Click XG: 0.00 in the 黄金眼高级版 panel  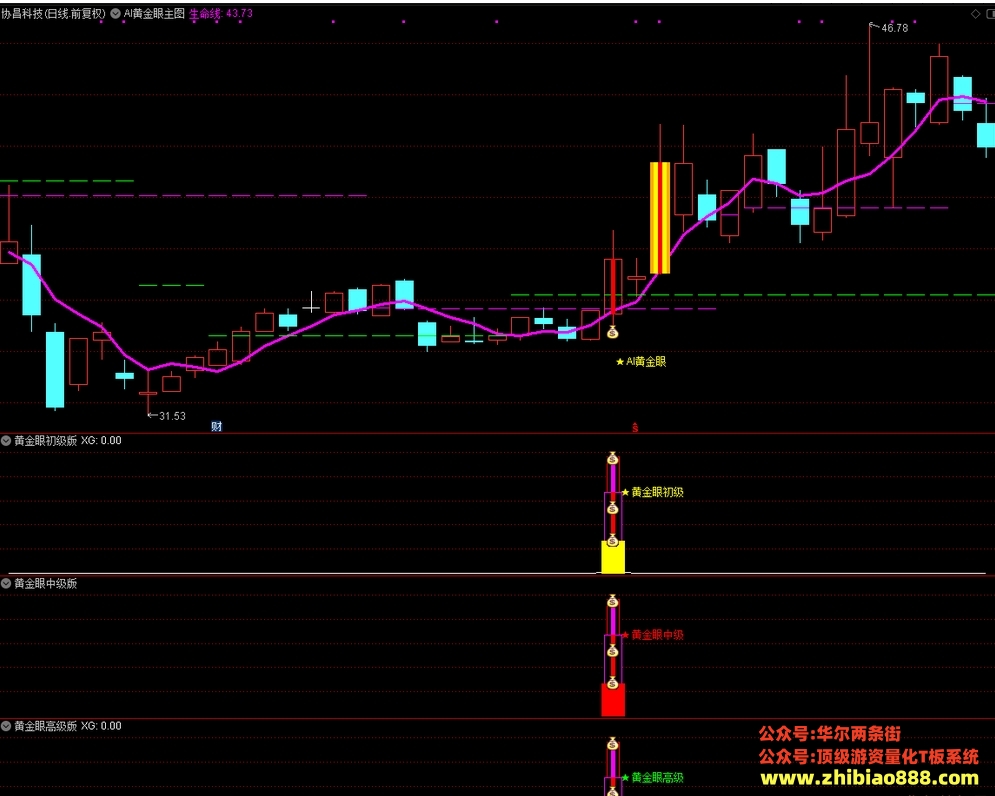click(x=102, y=726)
